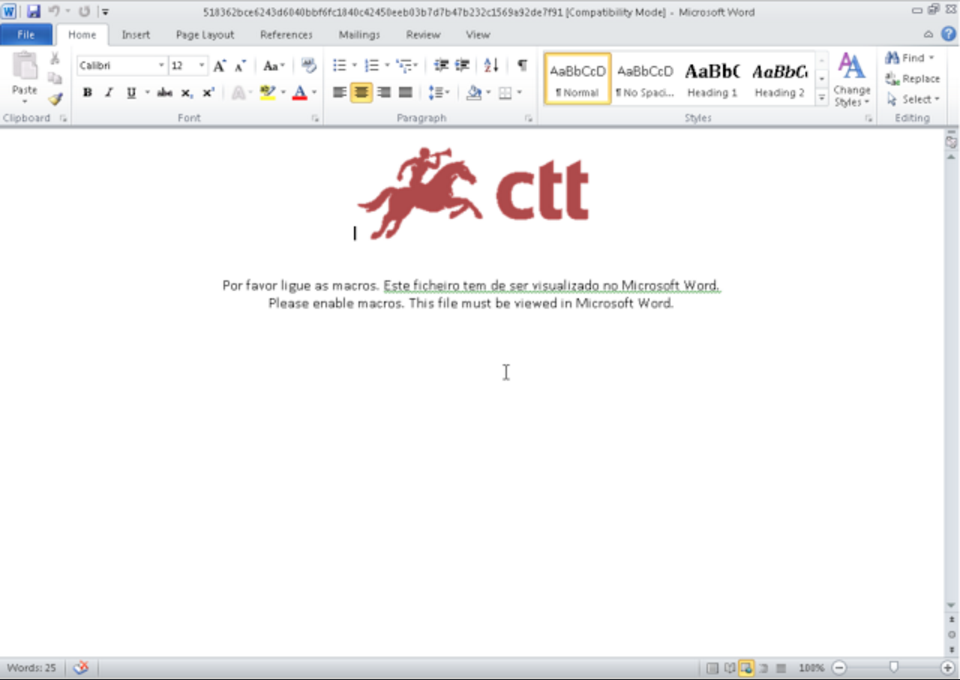Image resolution: width=960 pixels, height=680 pixels.
Task: Decrease paragraph indent
Action: tap(441, 65)
